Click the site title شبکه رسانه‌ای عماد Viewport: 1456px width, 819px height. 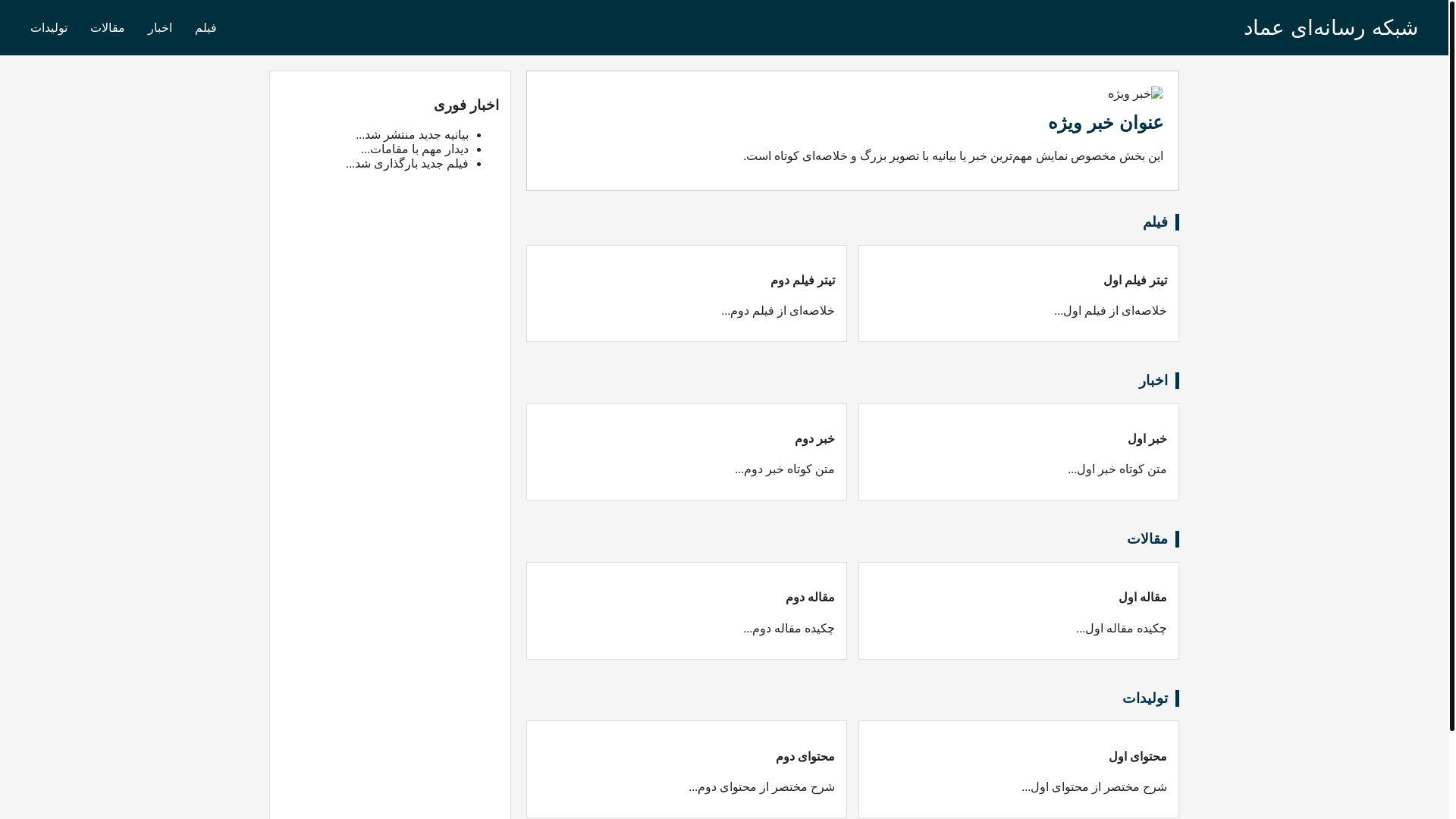point(1330,28)
